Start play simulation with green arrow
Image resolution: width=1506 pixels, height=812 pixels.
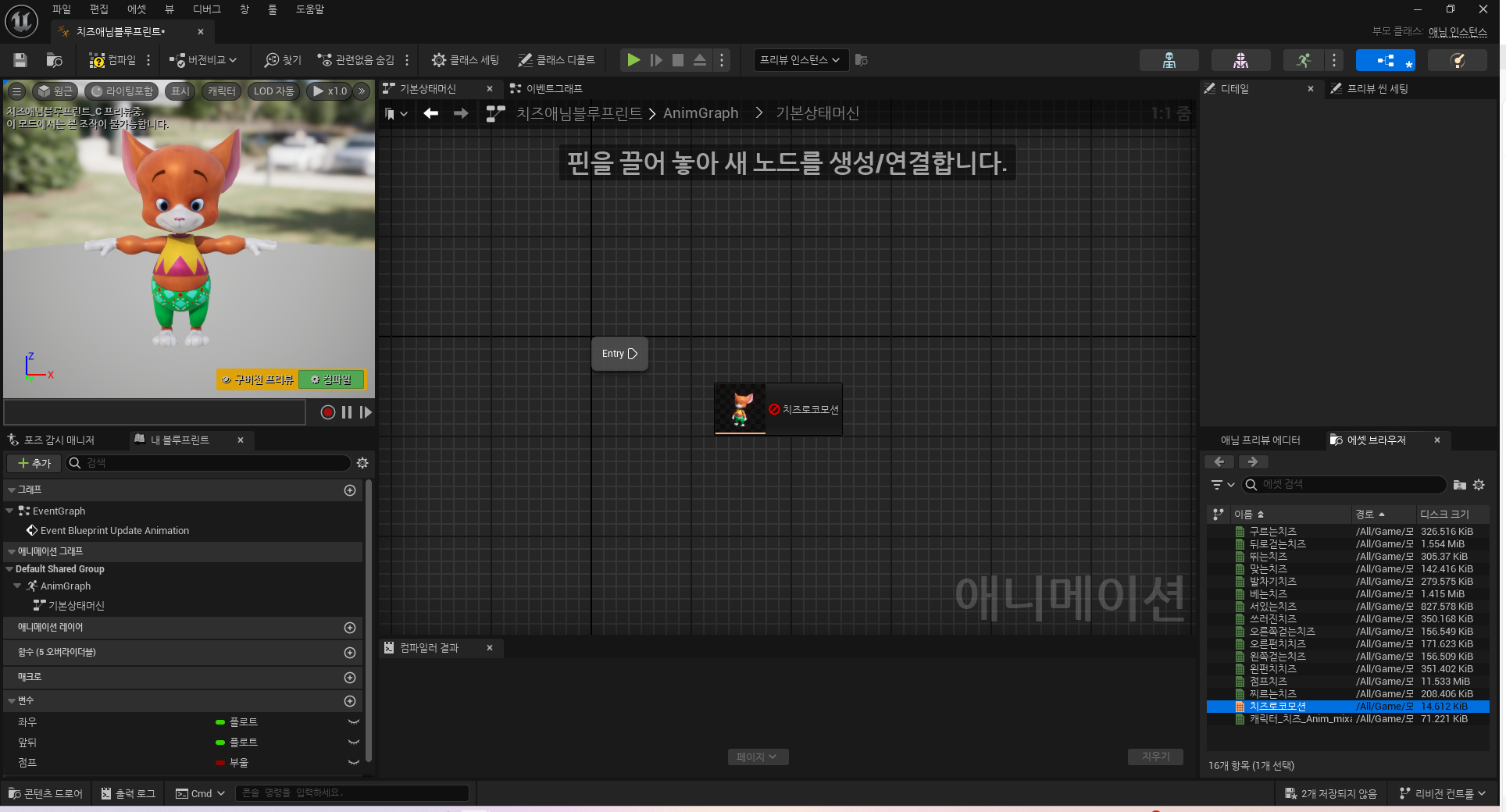pyautogui.click(x=633, y=60)
